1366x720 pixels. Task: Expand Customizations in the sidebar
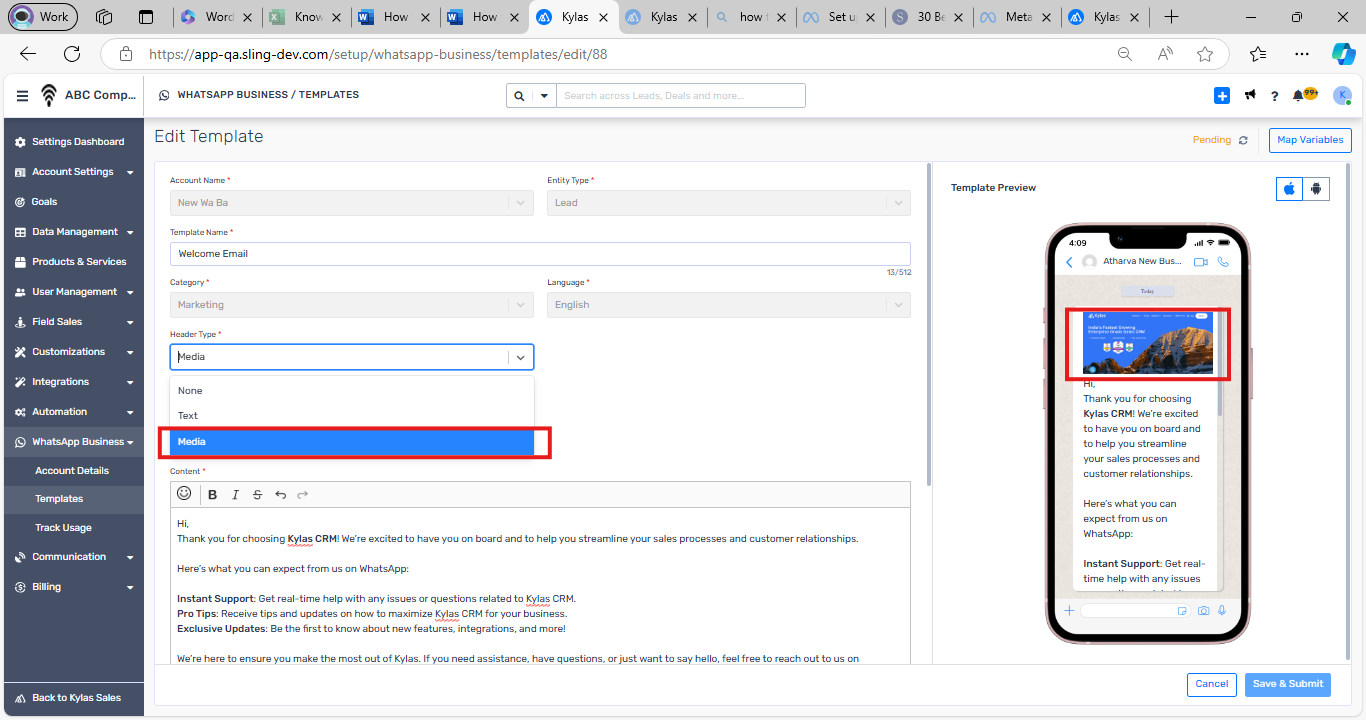pyautogui.click(x=73, y=352)
